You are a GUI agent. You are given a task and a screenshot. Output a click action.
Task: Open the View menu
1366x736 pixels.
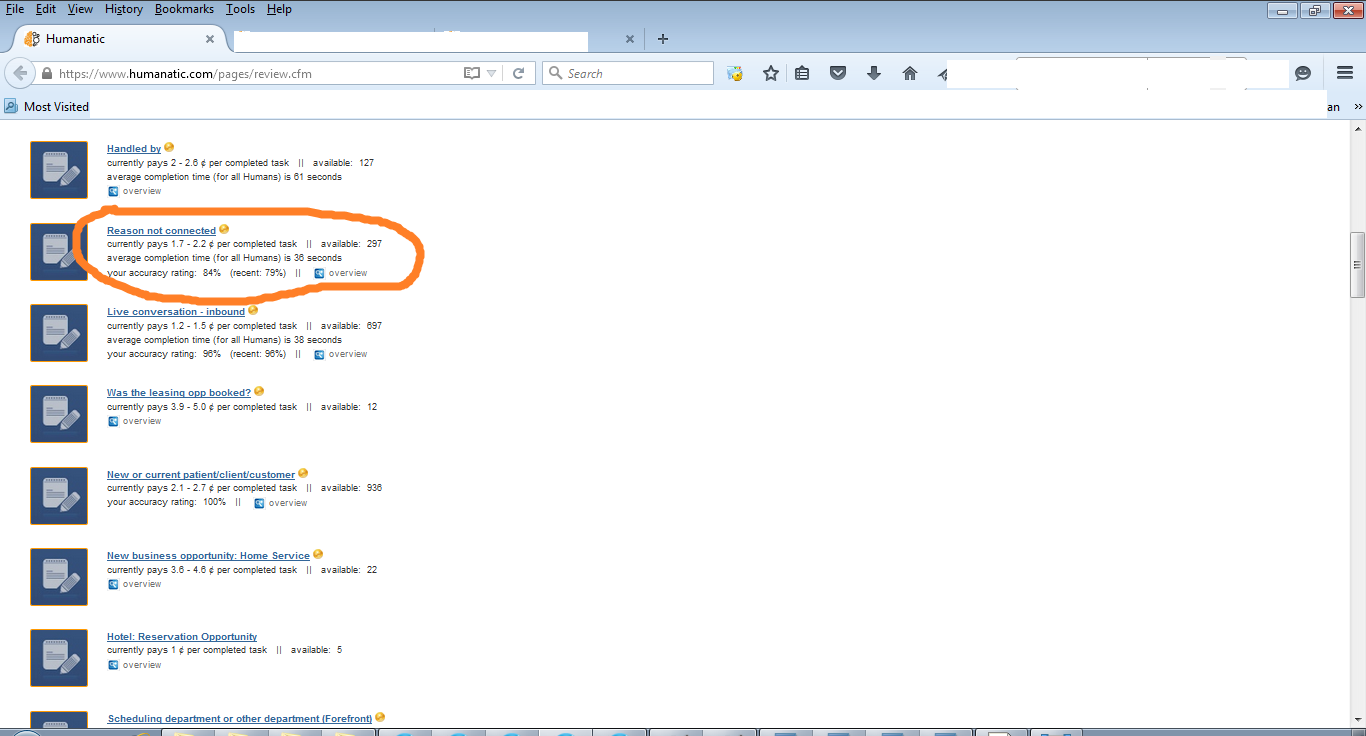pyautogui.click(x=80, y=9)
